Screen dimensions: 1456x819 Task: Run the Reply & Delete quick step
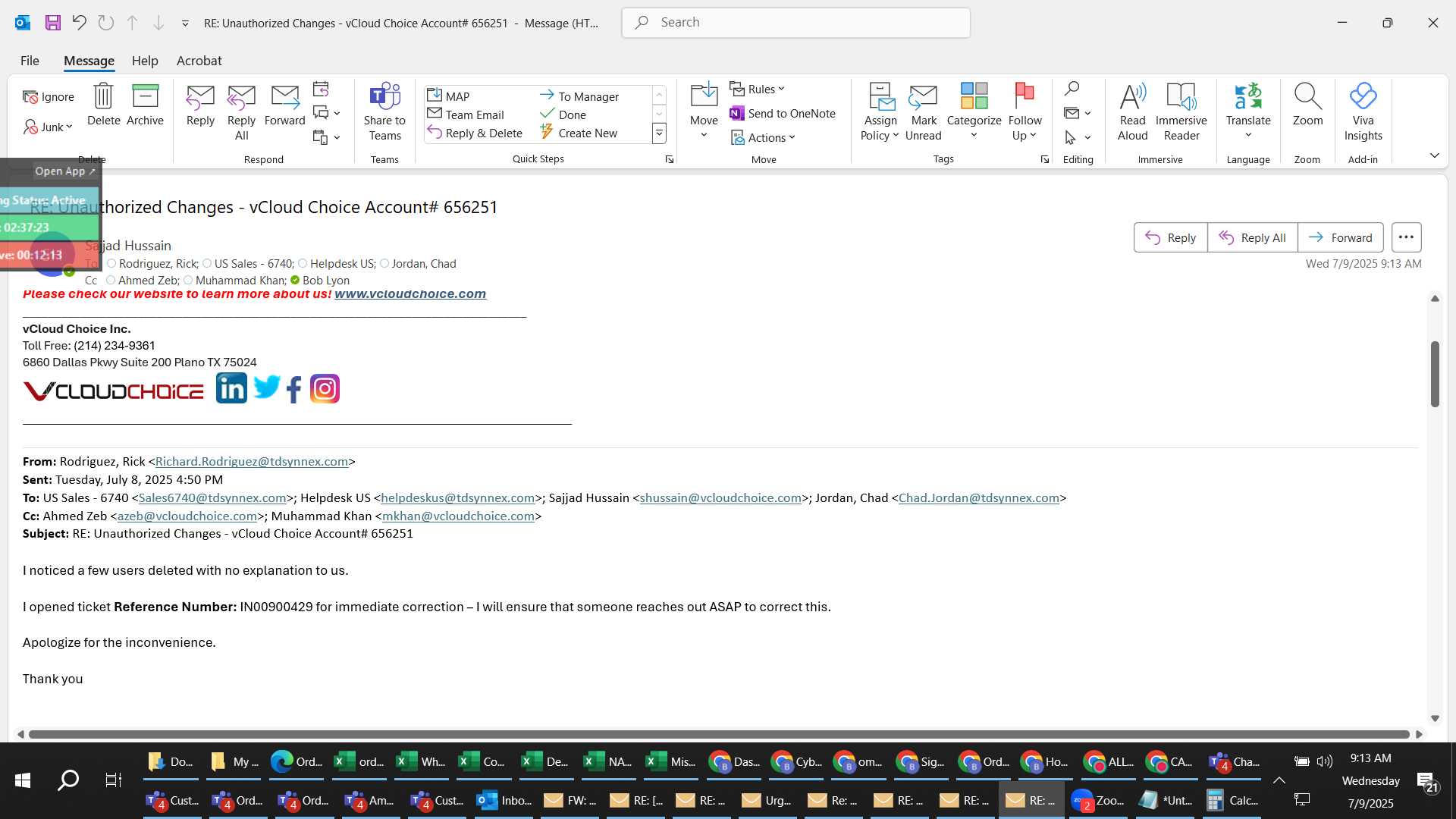coord(475,133)
